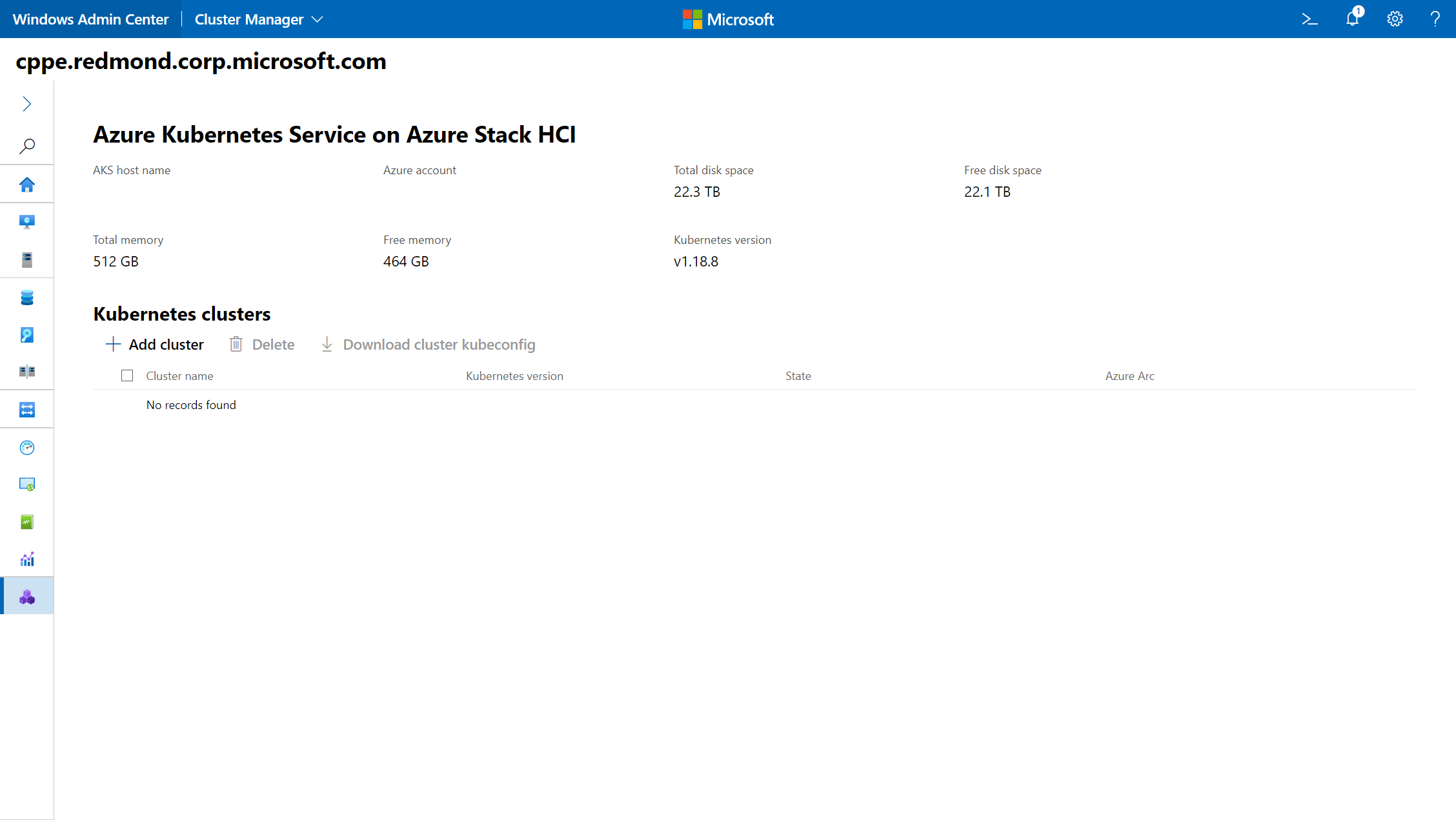Screen dimensions: 1456x820
Task: Open the gauge performance icon in sidebar
Action: click(x=27, y=447)
